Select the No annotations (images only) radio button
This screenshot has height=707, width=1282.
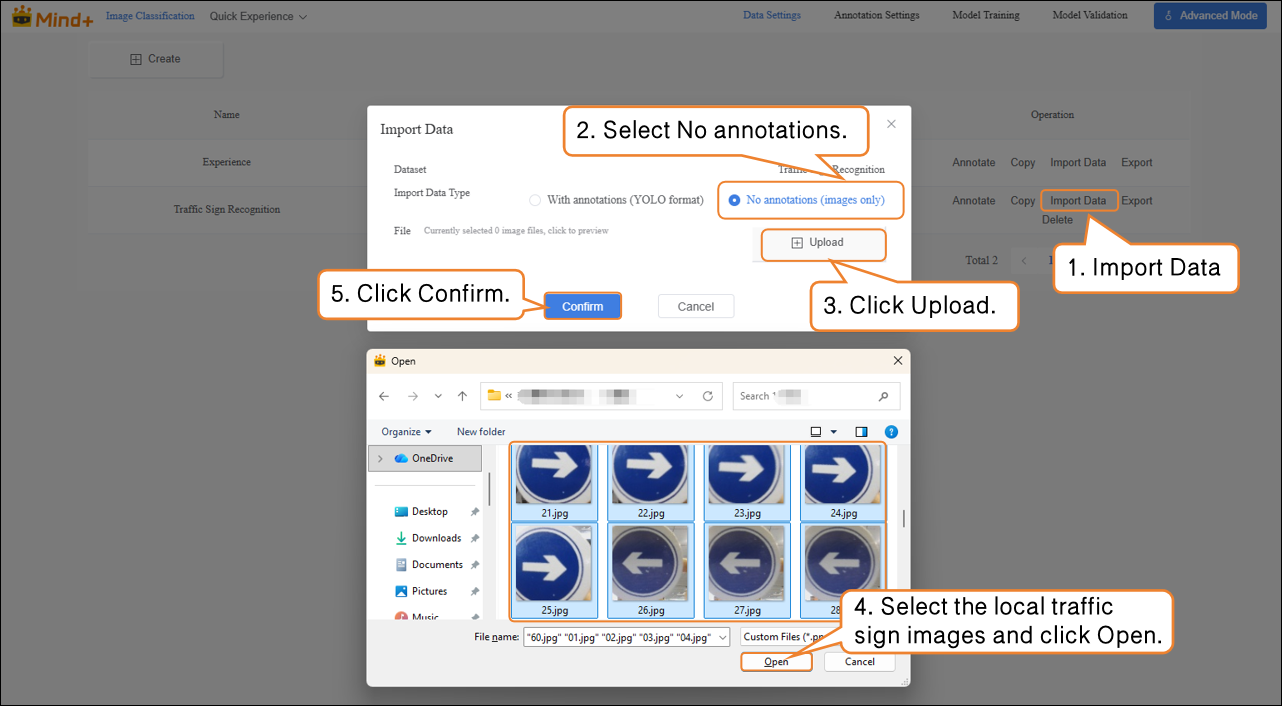click(x=735, y=200)
